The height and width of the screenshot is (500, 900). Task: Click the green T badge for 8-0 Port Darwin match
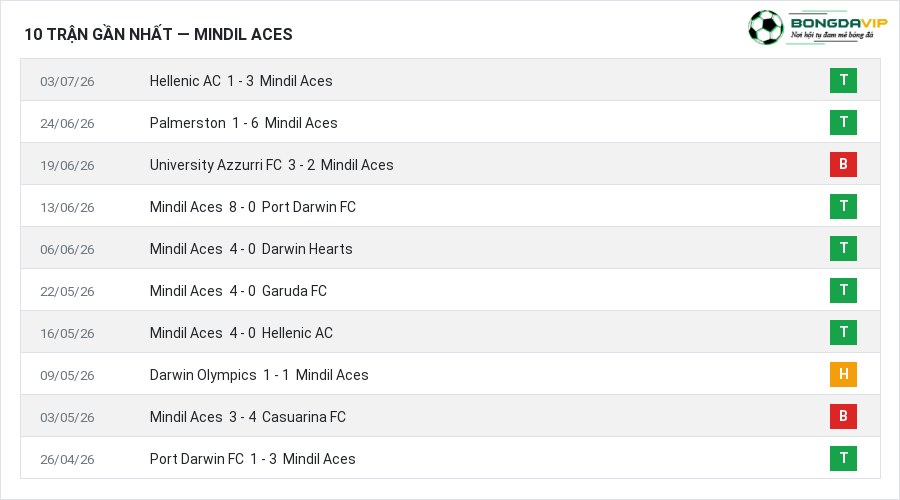pos(843,206)
